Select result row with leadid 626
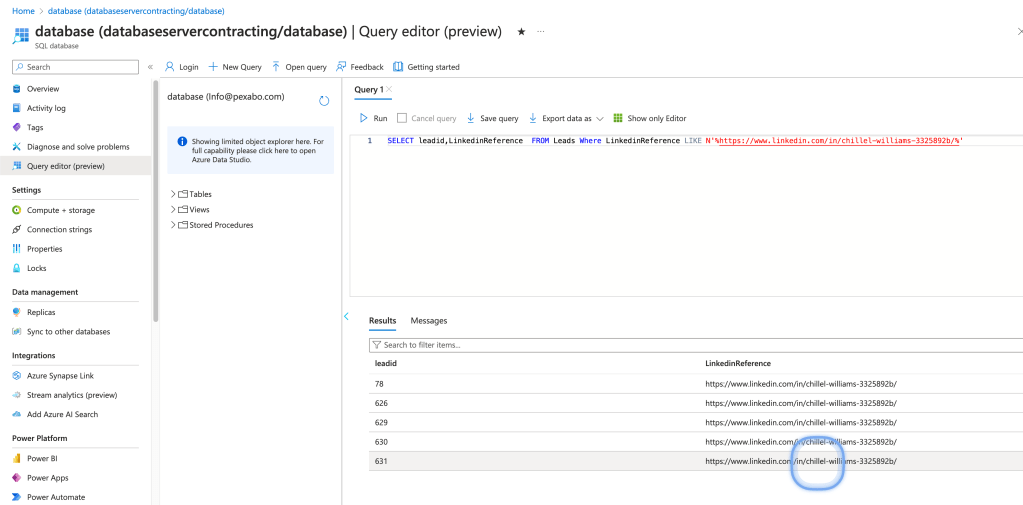 tap(695, 403)
